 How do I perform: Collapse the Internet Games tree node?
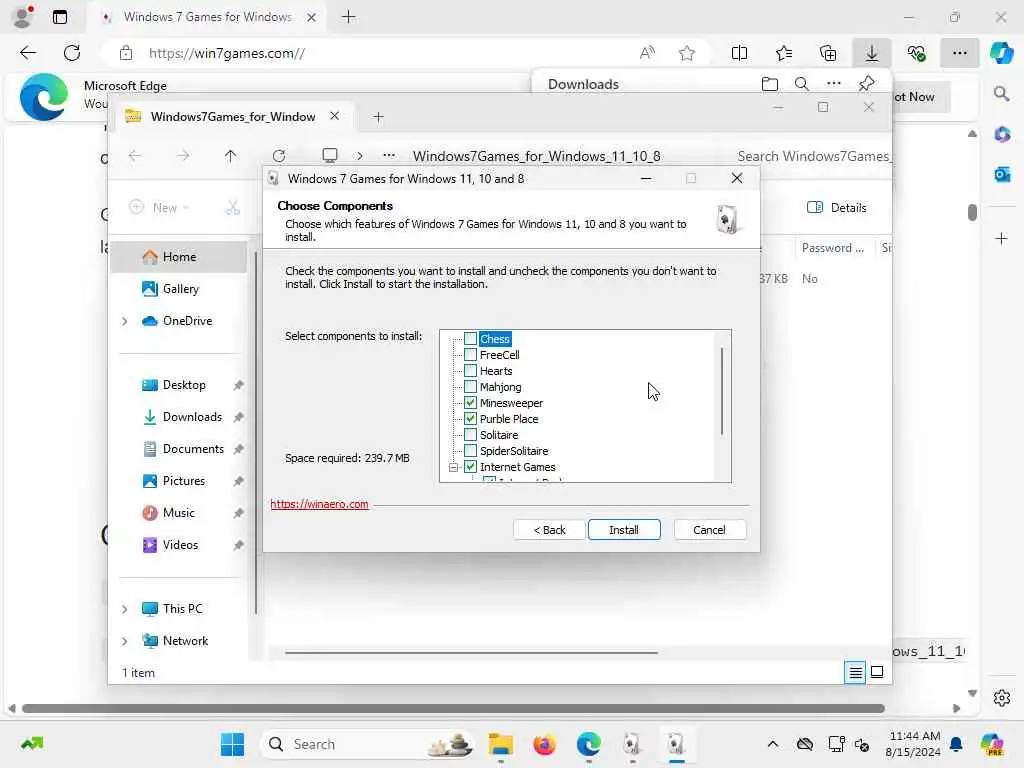(x=453, y=468)
